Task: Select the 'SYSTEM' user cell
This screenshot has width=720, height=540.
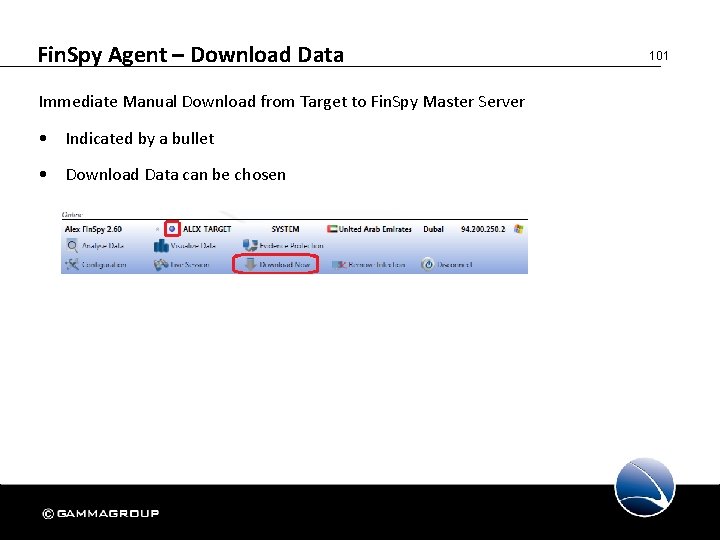Action: (285, 229)
